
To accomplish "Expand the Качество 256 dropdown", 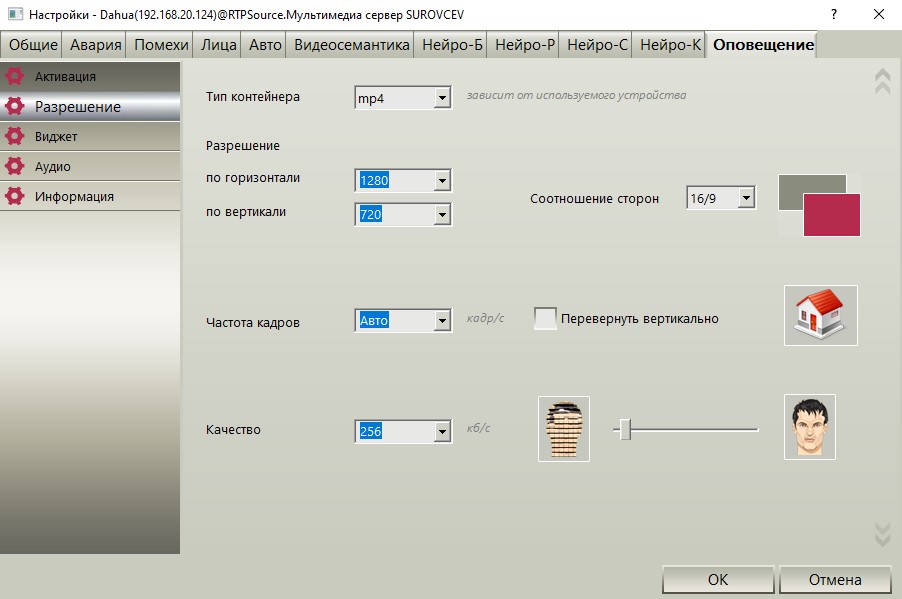I will point(442,431).
